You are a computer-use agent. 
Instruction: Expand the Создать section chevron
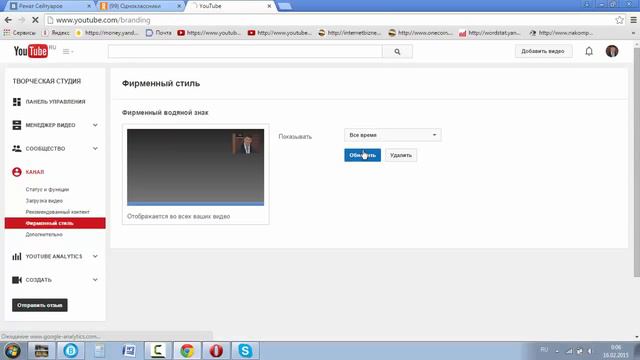tap(95, 280)
